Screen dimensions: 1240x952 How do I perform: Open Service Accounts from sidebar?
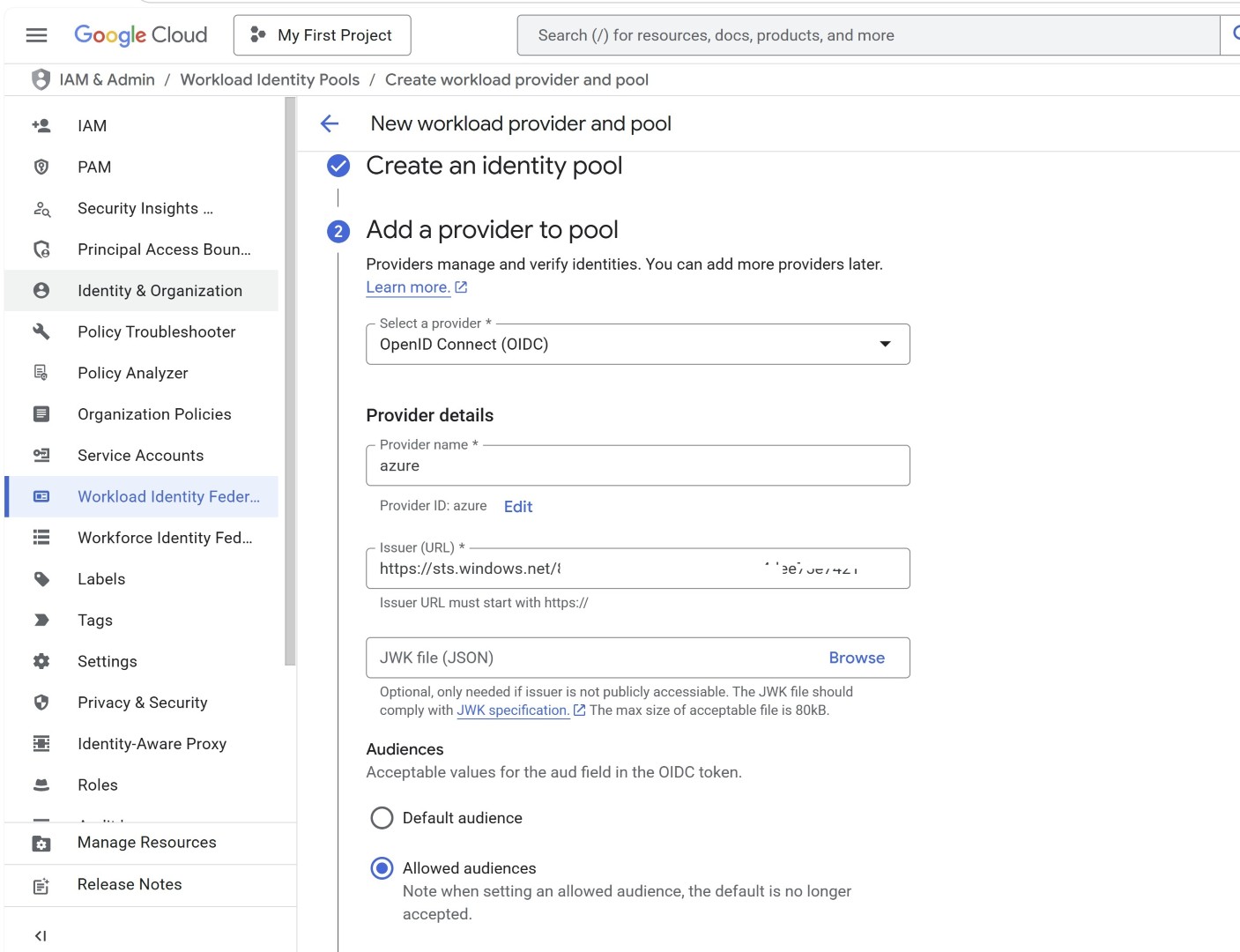click(141, 456)
